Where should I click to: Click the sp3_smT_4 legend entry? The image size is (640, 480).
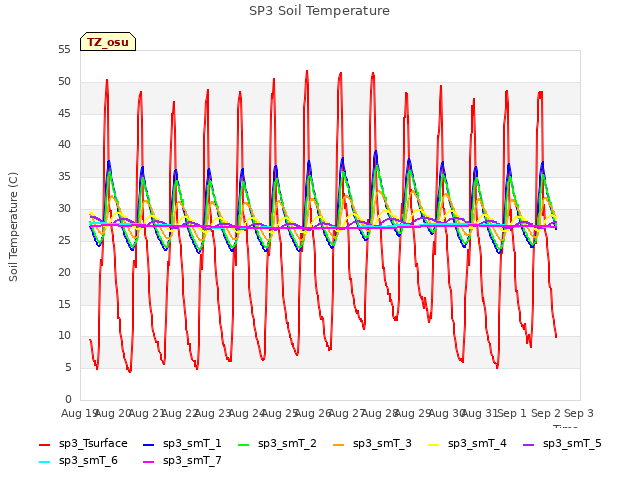[467, 443]
